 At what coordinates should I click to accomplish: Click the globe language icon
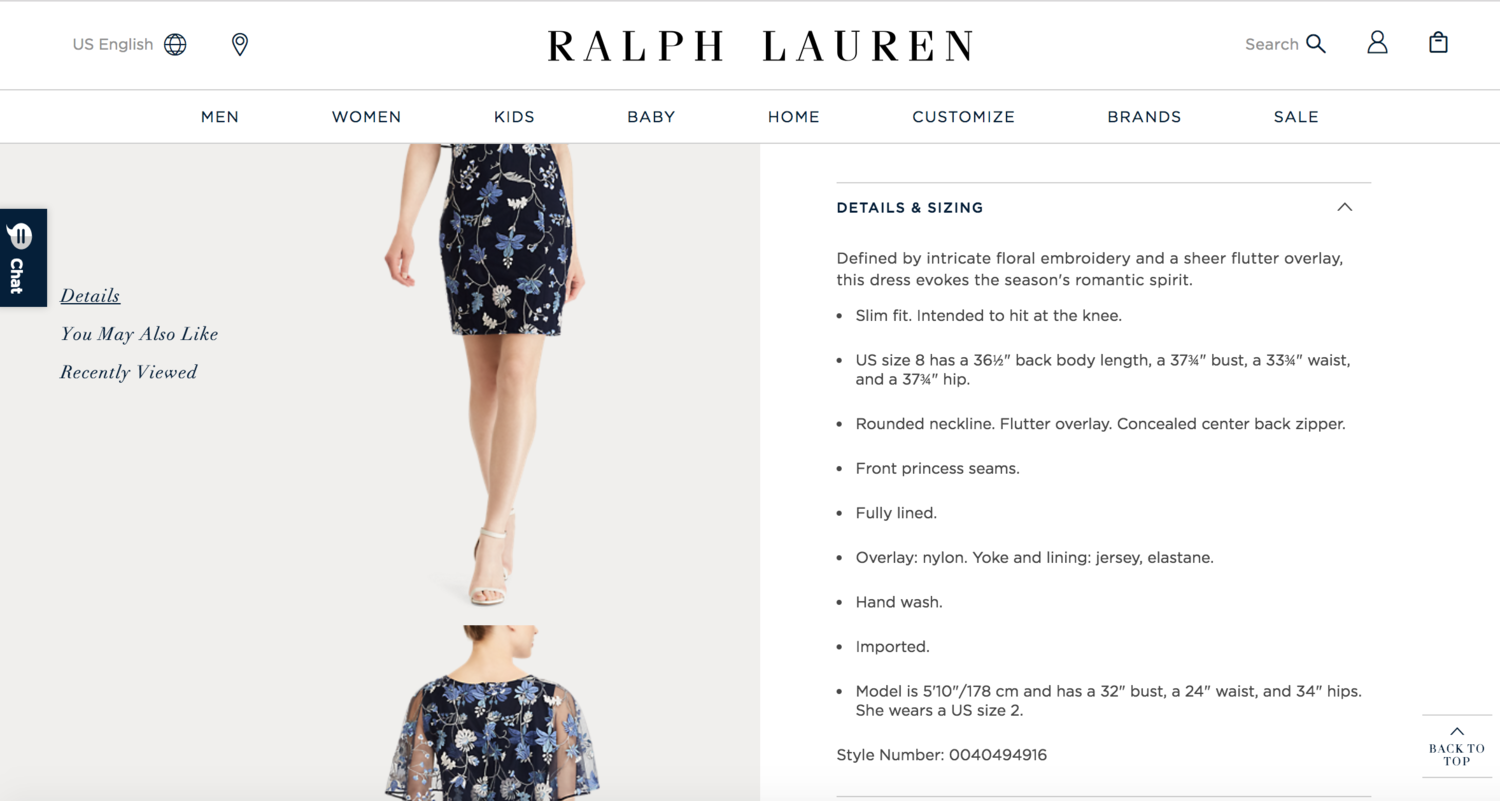(x=175, y=44)
